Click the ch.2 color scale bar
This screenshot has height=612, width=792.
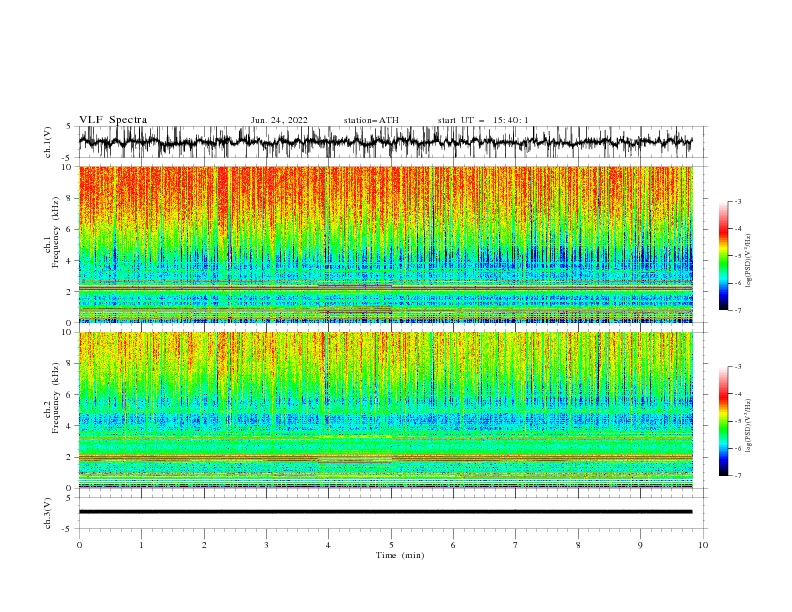723,421
